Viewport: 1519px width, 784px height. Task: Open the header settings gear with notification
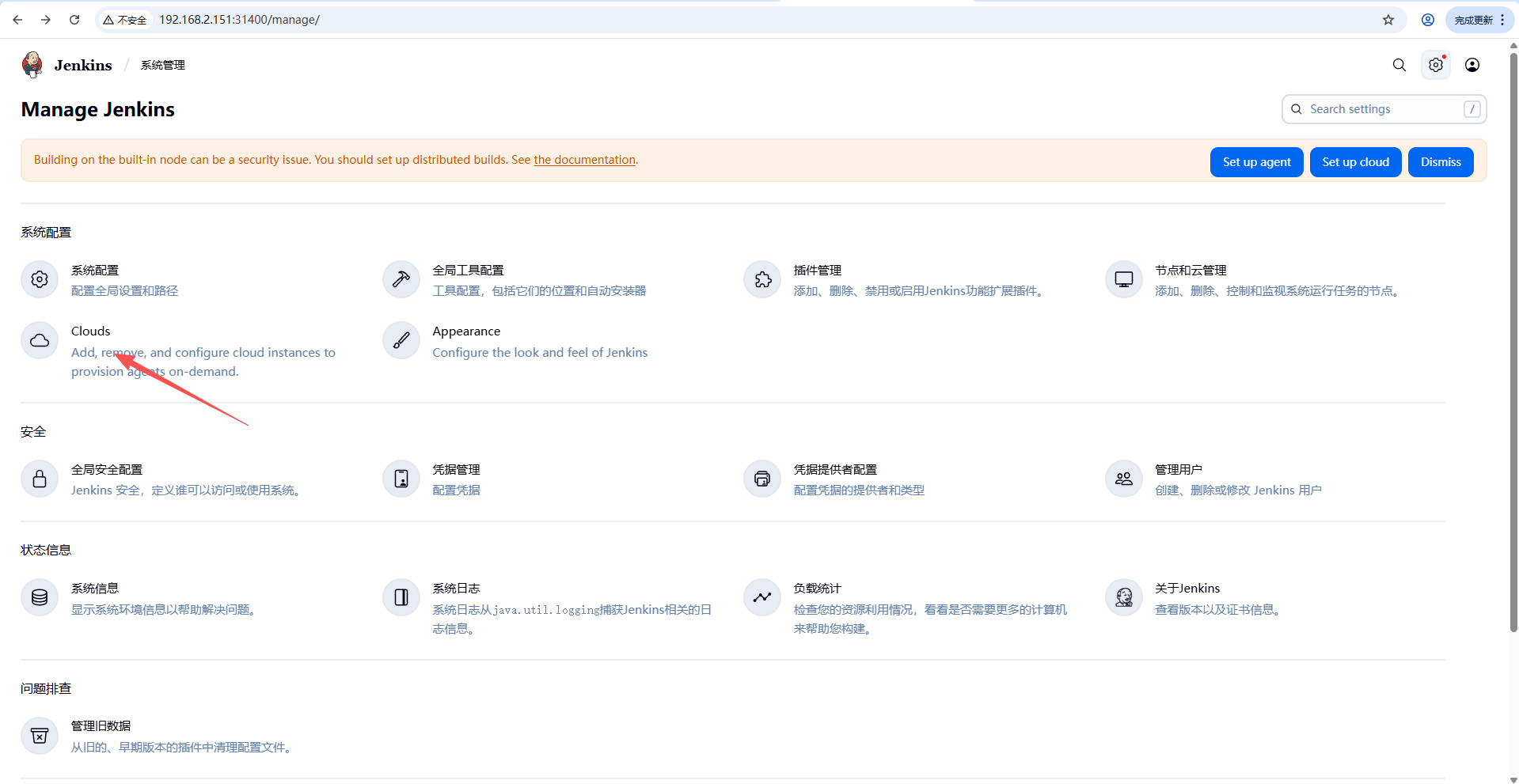click(x=1435, y=65)
